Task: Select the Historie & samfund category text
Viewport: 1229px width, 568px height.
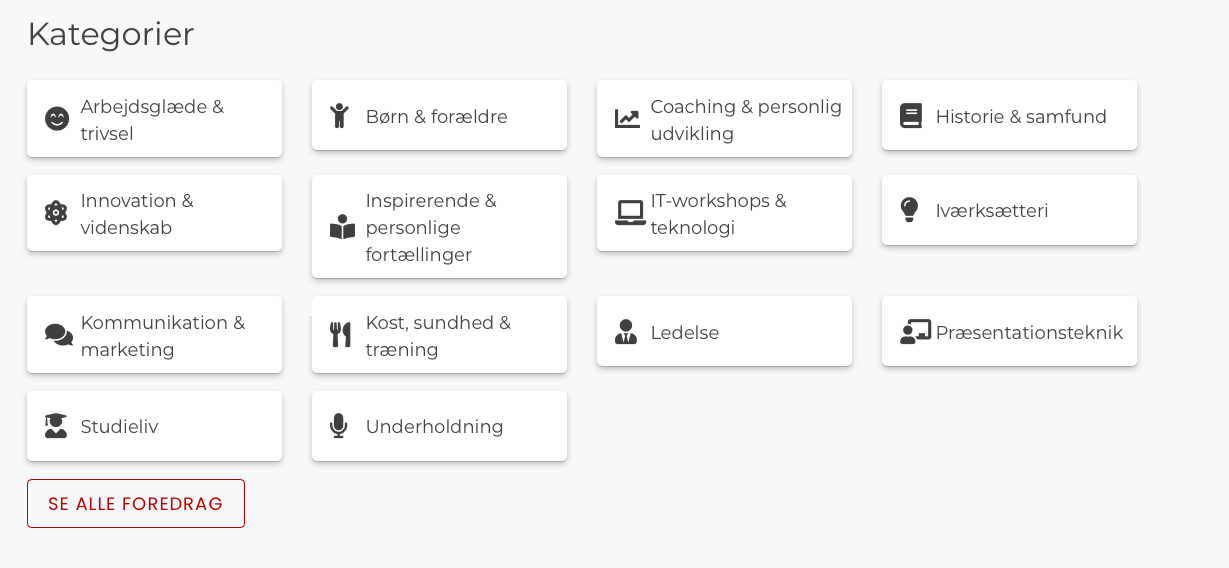Action: tap(1021, 116)
